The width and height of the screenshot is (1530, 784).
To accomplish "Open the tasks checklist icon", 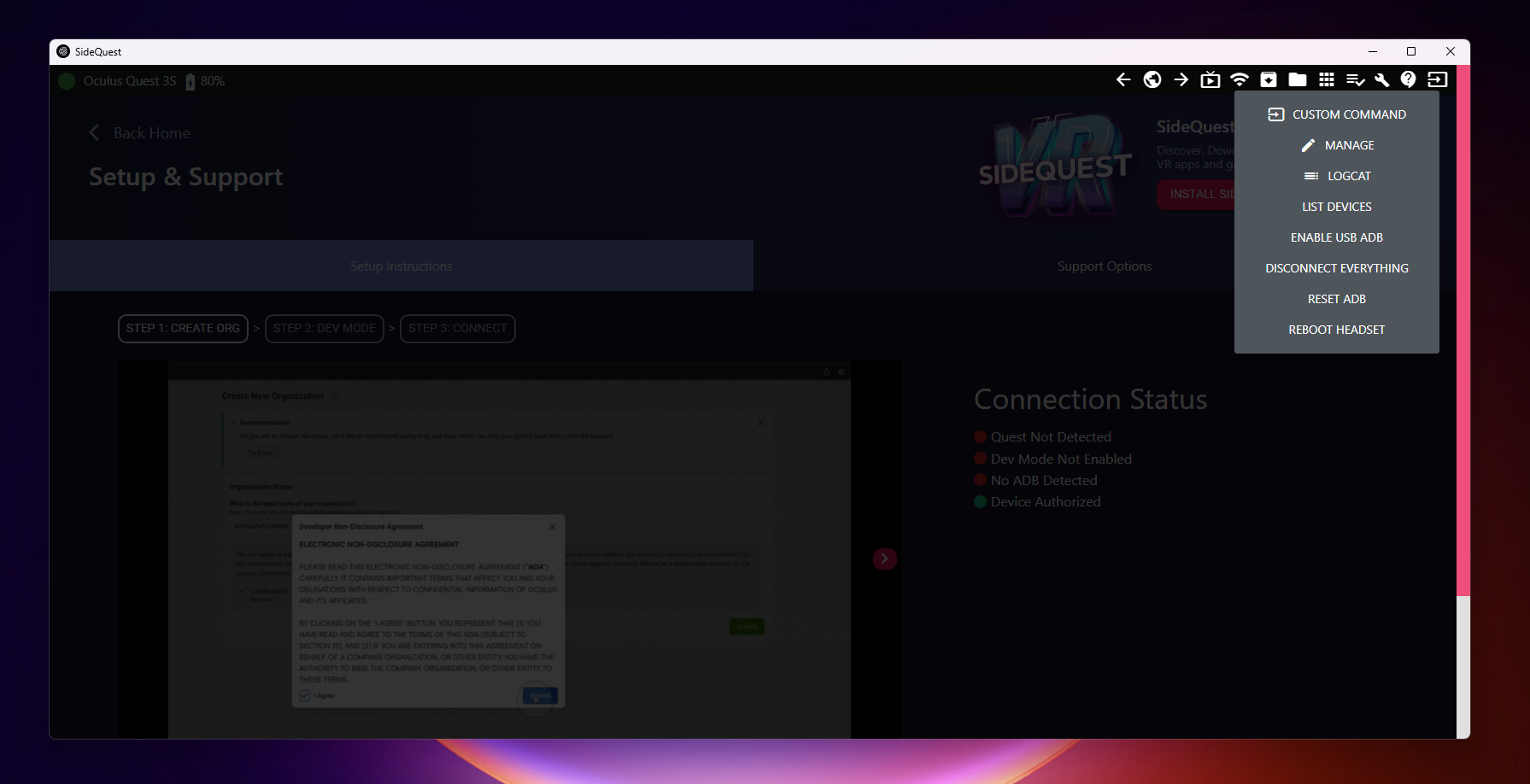I will pos(1355,79).
